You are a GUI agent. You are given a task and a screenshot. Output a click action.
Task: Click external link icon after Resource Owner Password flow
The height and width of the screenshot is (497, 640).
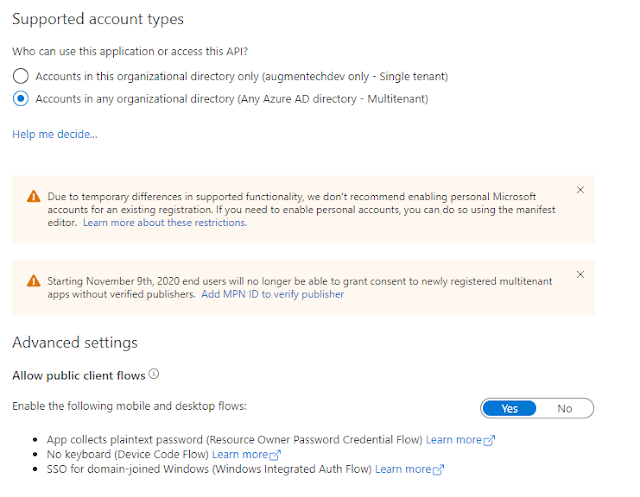click(x=490, y=440)
